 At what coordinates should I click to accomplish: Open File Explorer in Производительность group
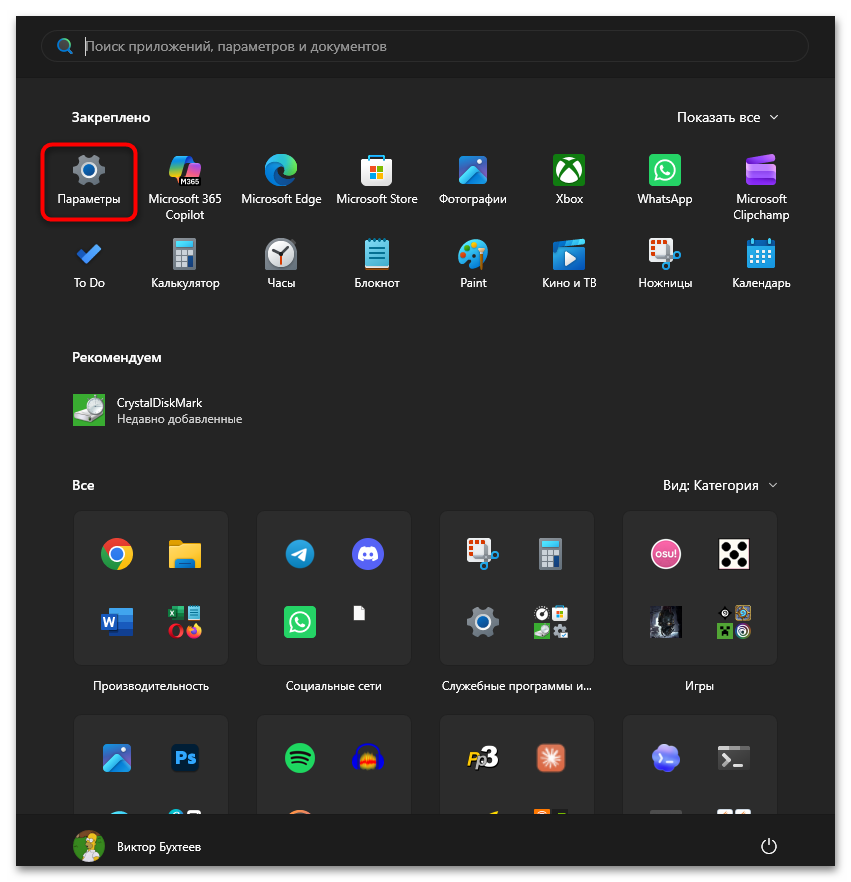point(185,554)
